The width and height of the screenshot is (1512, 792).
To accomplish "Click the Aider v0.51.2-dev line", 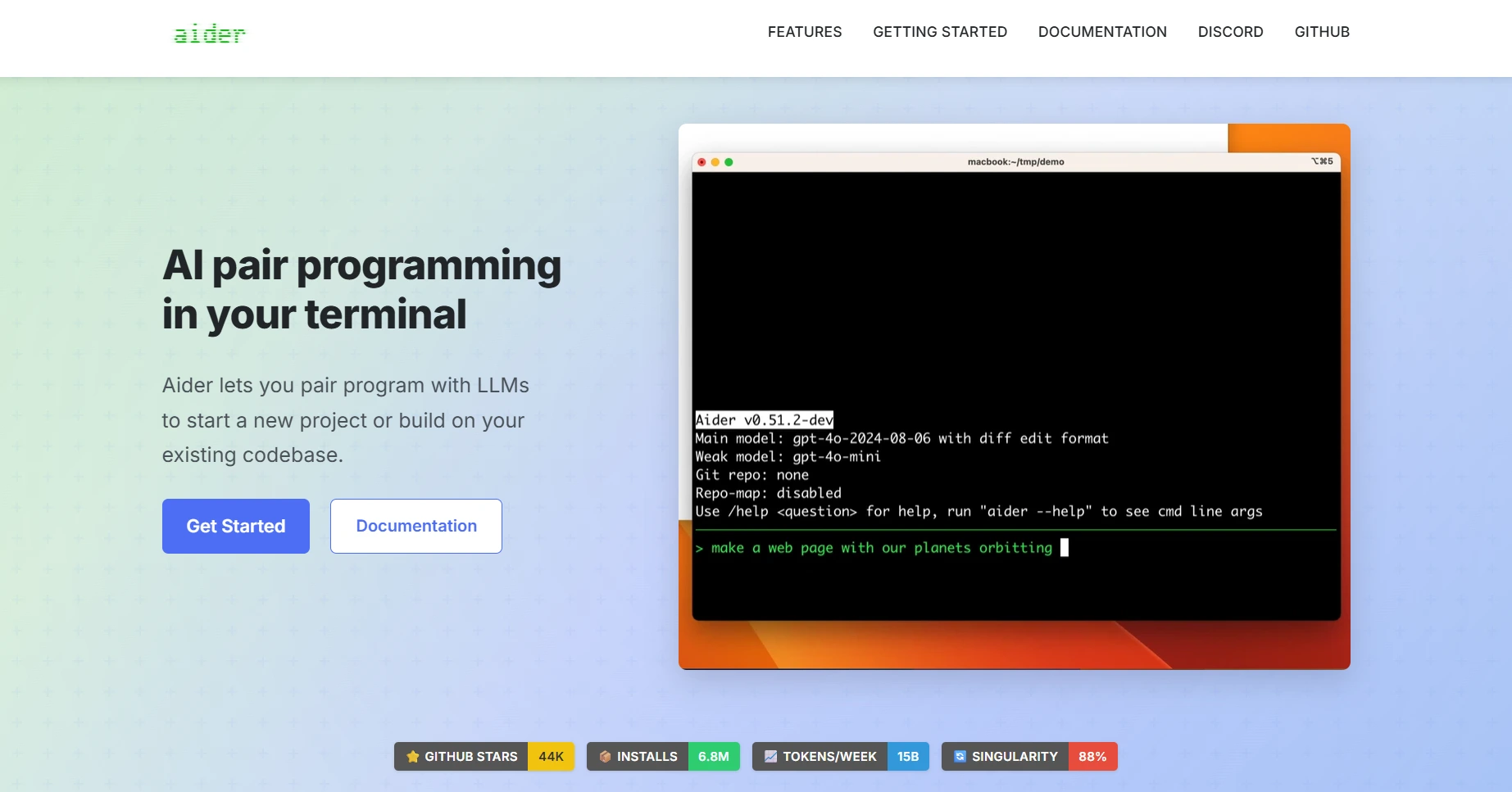I will point(765,420).
